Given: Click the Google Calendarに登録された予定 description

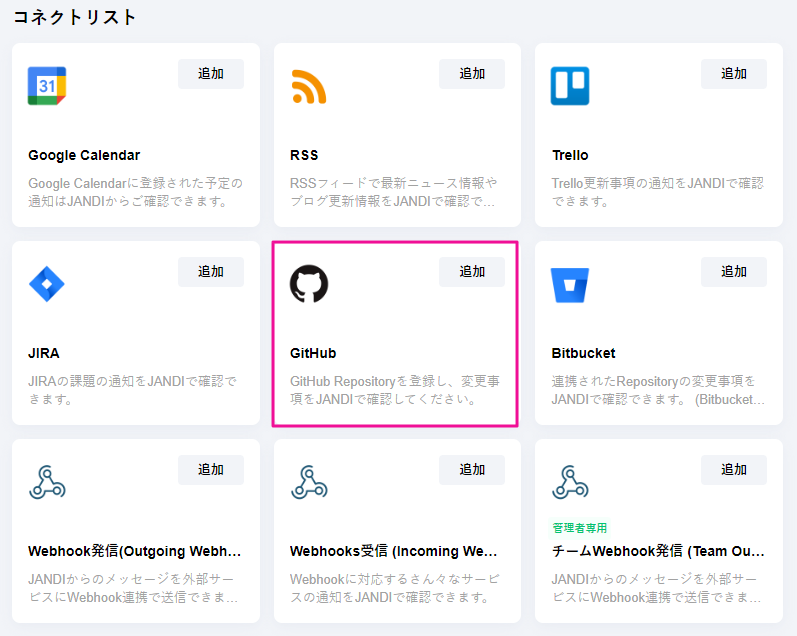Looking at the screenshot, I should point(135,192).
